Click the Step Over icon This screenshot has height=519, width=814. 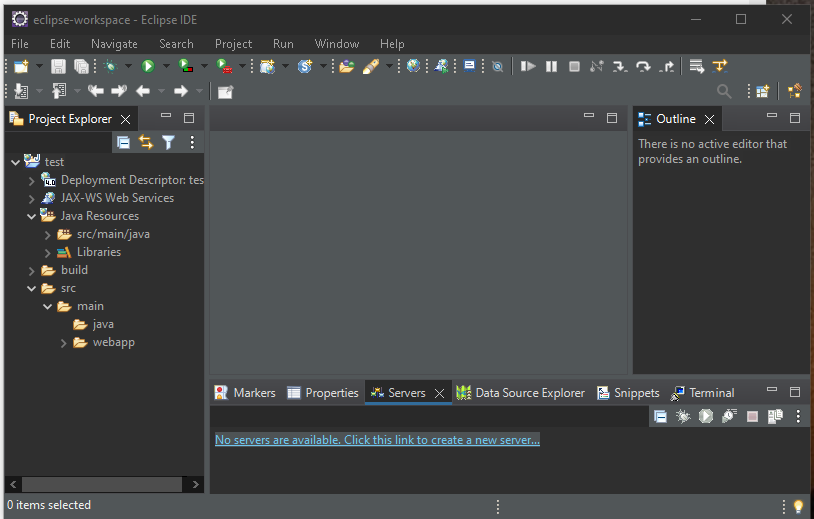(643, 66)
